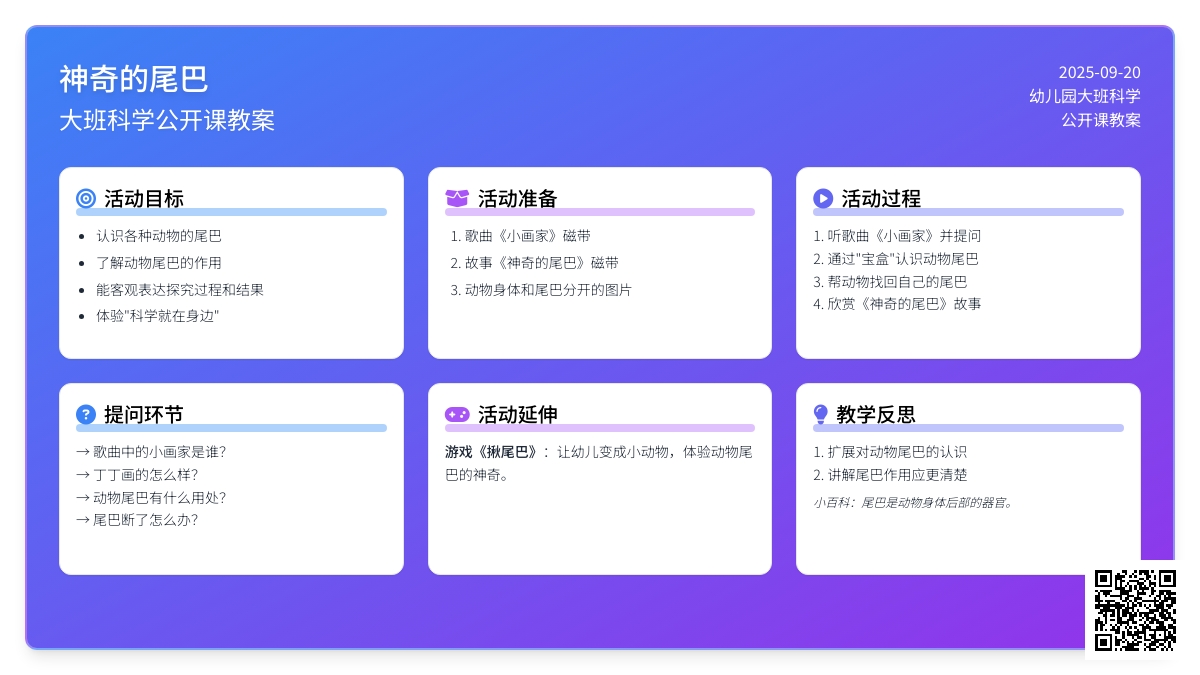
Task: Click the subtitle 大班科学公开课教案
Action: click(x=167, y=121)
